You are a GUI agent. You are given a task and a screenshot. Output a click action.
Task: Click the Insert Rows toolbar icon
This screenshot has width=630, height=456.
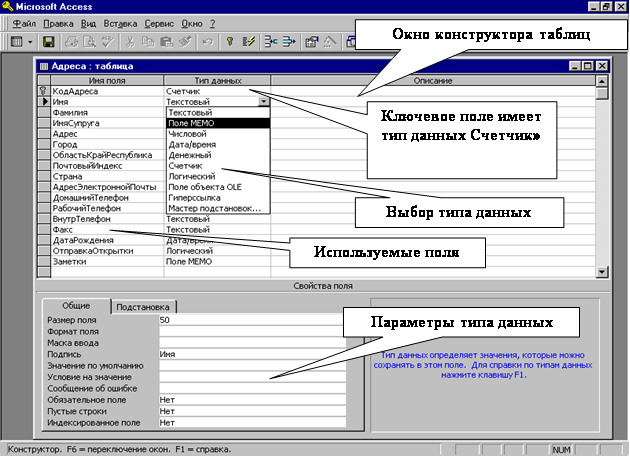pyautogui.click(x=270, y=42)
